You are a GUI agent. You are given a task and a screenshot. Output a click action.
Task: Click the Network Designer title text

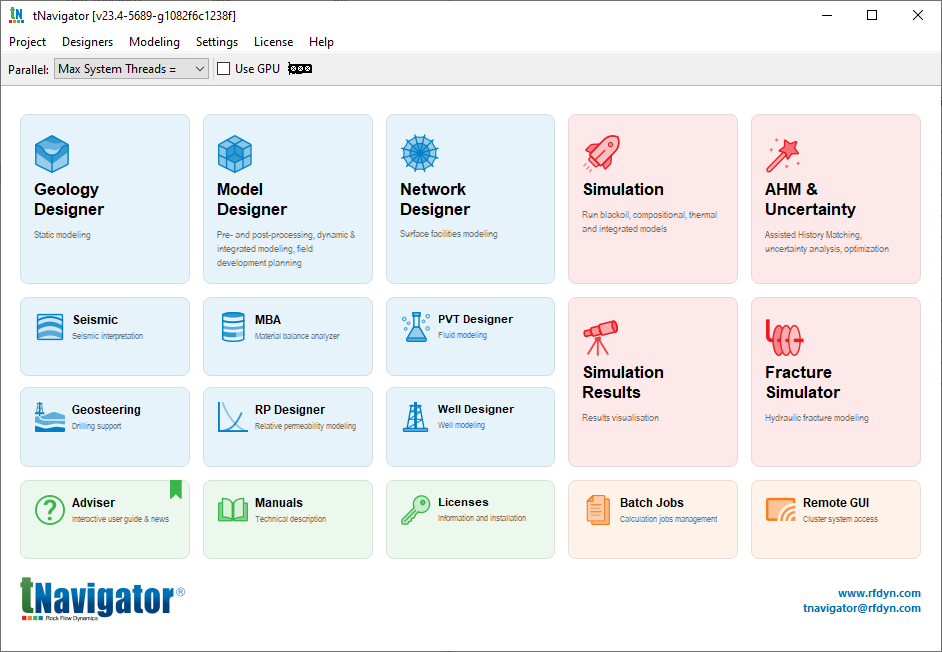[x=435, y=199]
